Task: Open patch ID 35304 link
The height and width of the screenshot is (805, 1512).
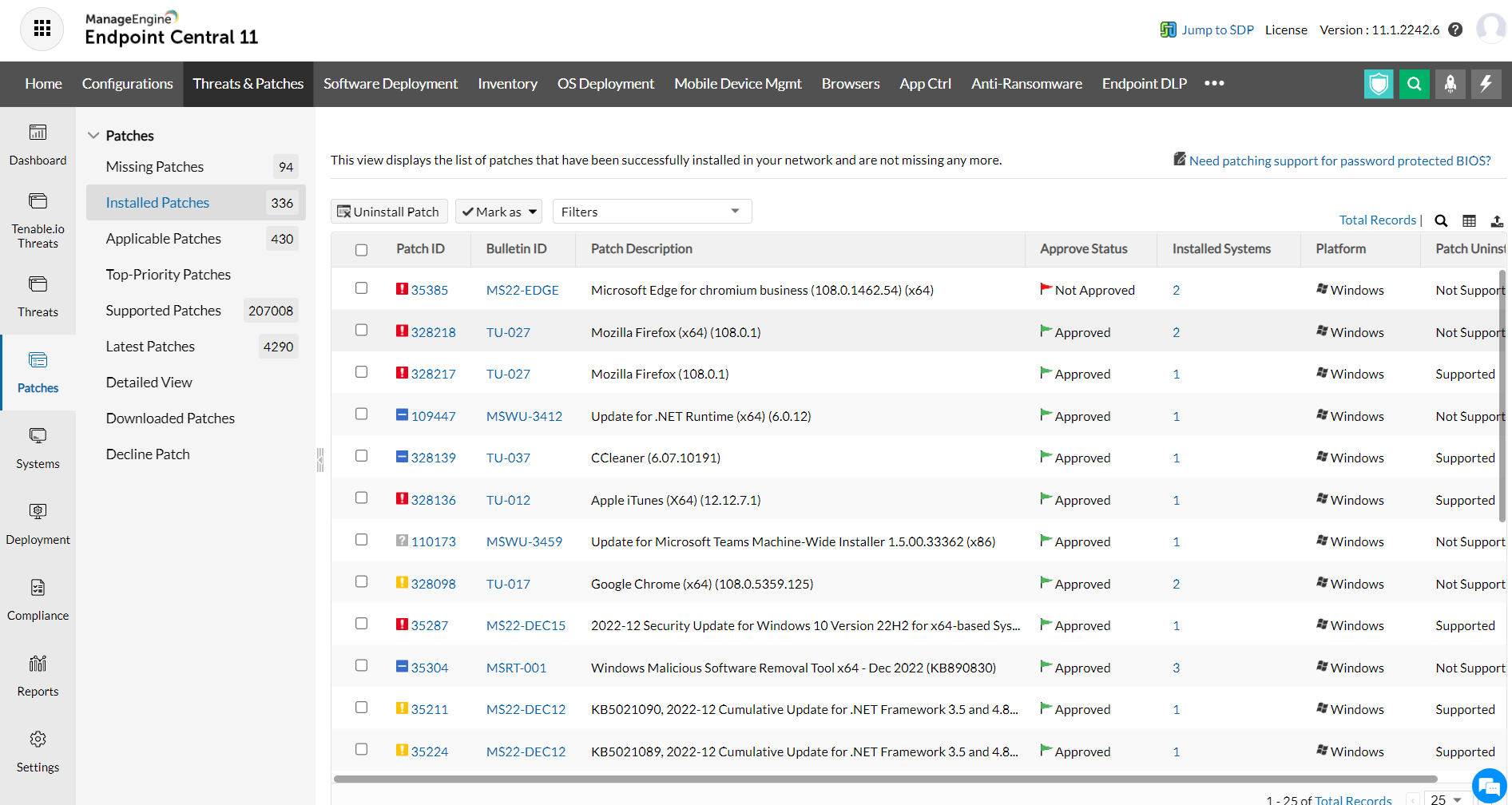Action: tap(430, 668)
